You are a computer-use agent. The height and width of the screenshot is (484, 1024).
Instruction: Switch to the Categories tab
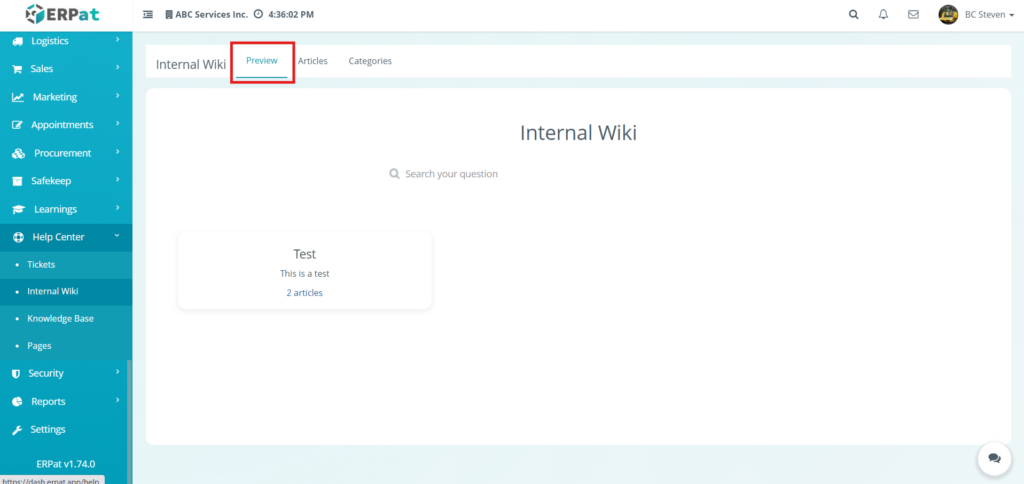pos(370,61)
